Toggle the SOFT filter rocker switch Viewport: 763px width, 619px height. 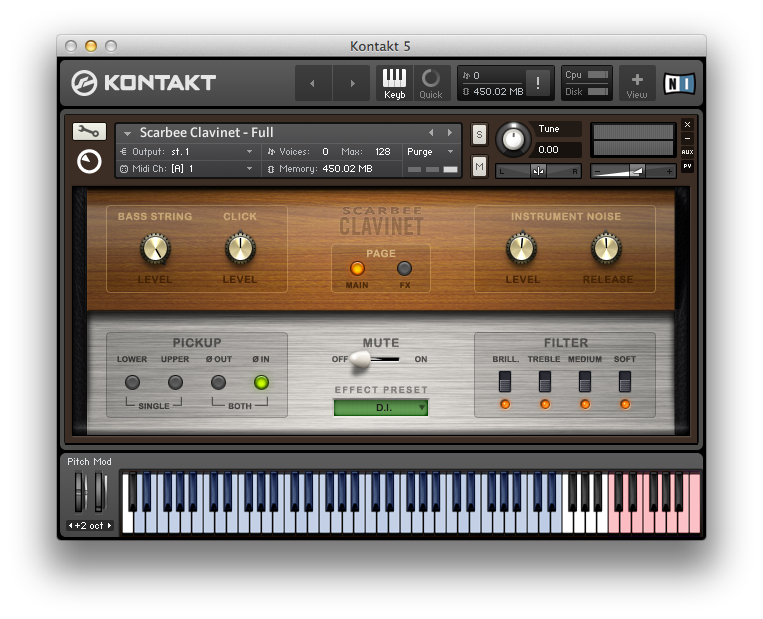(625, 382)
